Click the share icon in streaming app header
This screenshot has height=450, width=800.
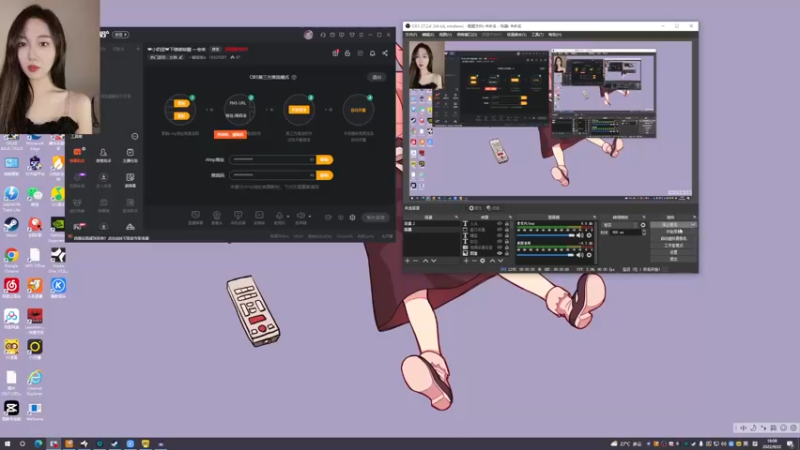(x=385, y=53)
